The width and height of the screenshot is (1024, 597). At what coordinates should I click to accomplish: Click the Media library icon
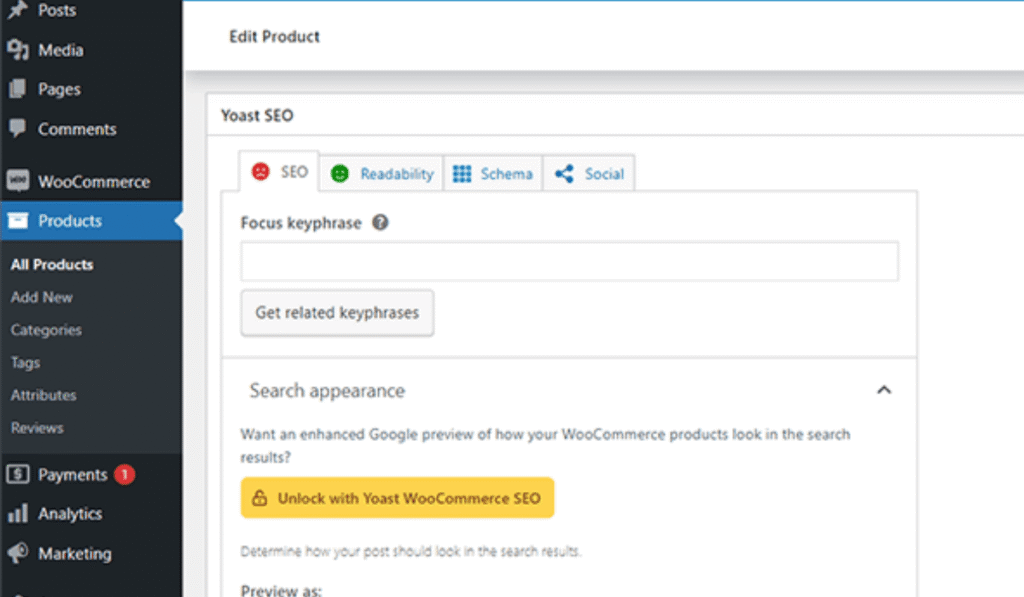17,50
